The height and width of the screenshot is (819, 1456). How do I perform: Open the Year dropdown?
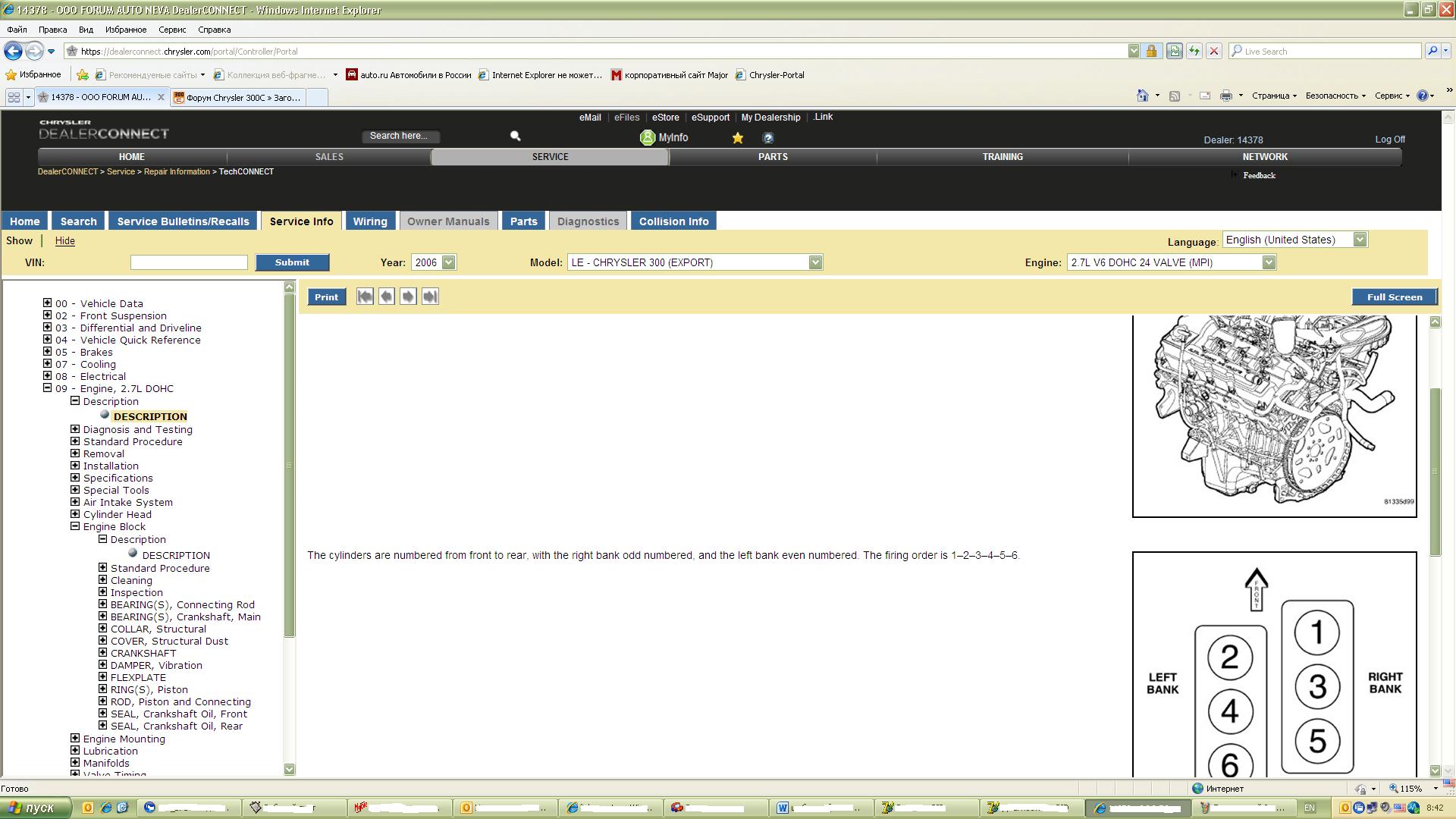pos(449,262)
